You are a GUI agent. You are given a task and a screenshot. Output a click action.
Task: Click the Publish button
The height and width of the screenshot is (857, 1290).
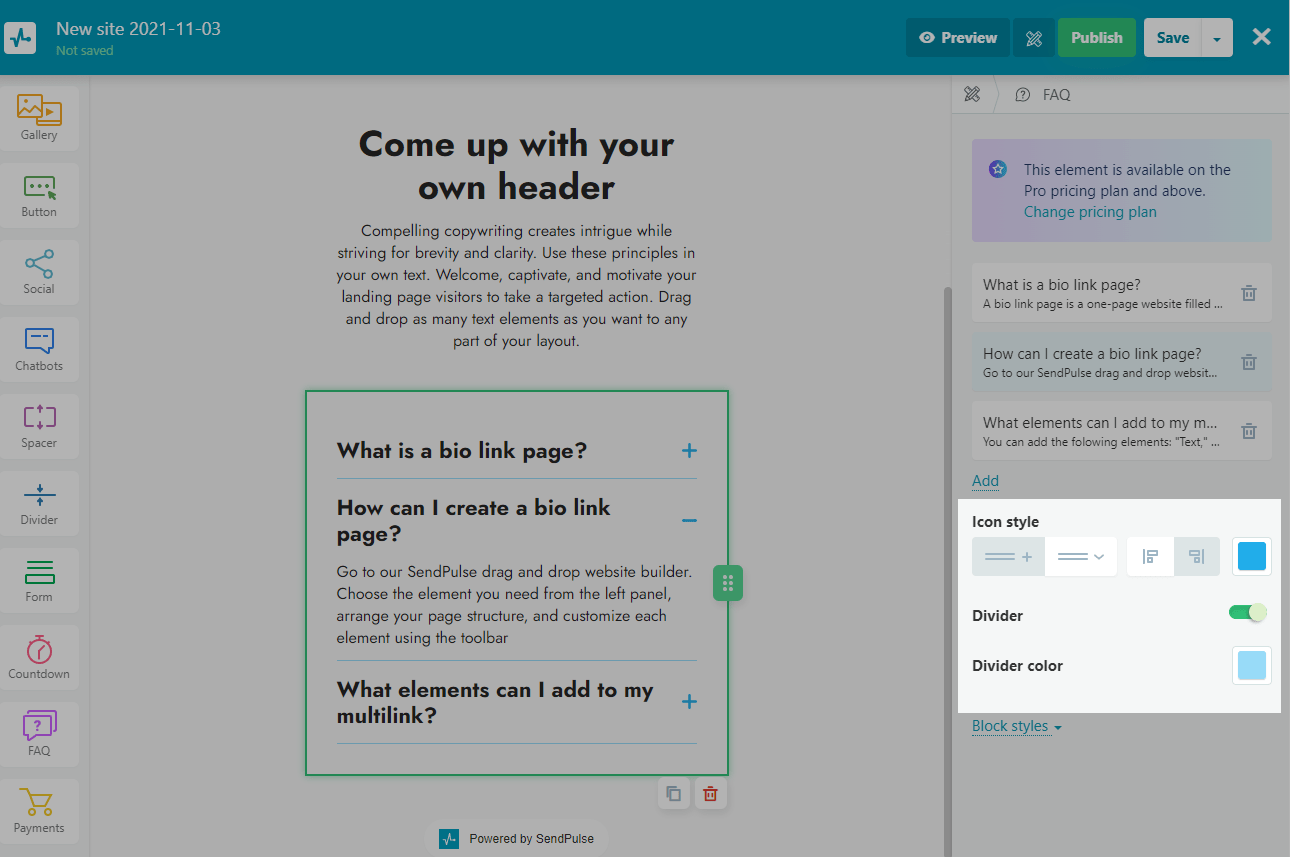pos(1096,38)
